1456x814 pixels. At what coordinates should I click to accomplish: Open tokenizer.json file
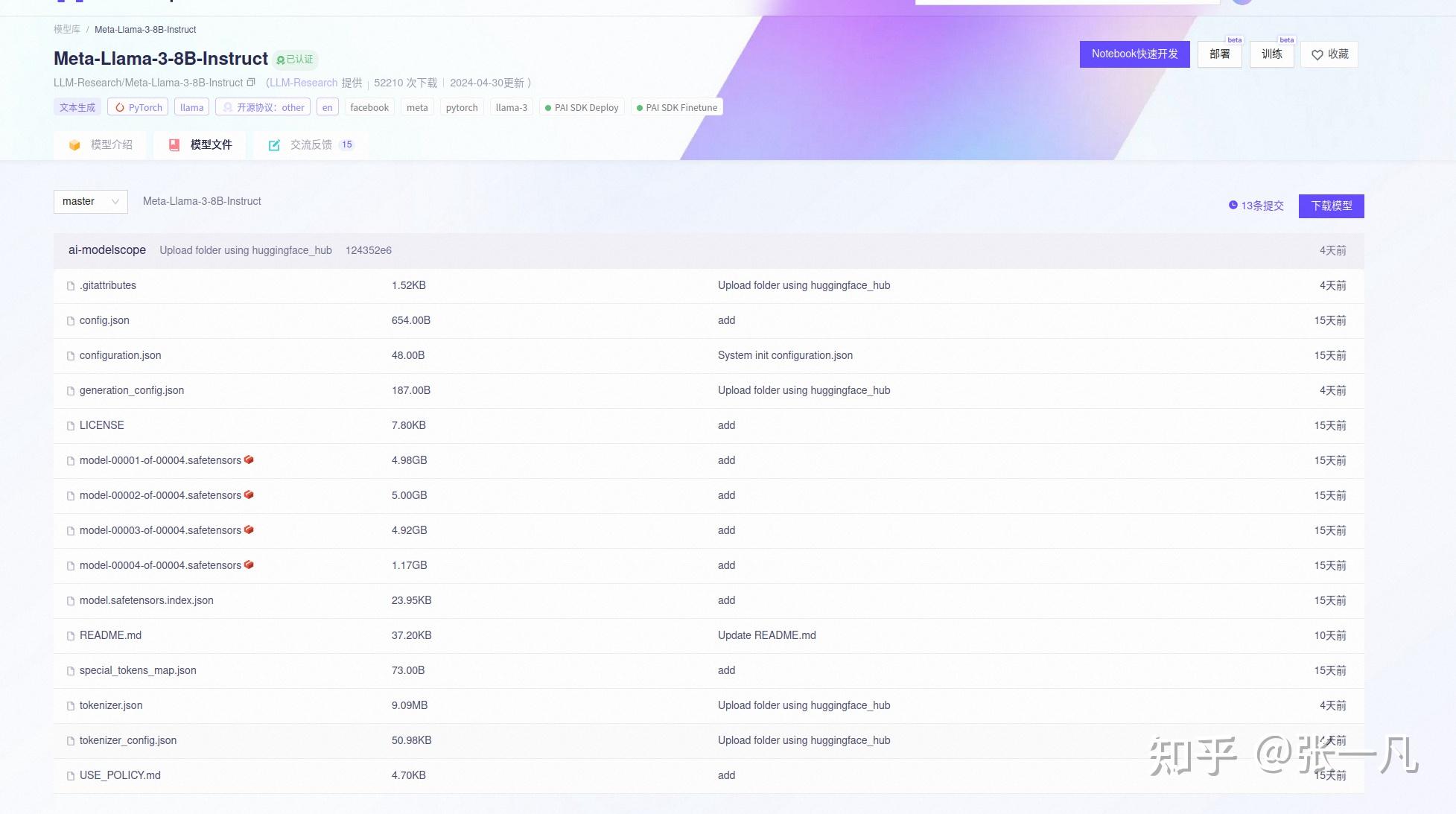point(111,705)
